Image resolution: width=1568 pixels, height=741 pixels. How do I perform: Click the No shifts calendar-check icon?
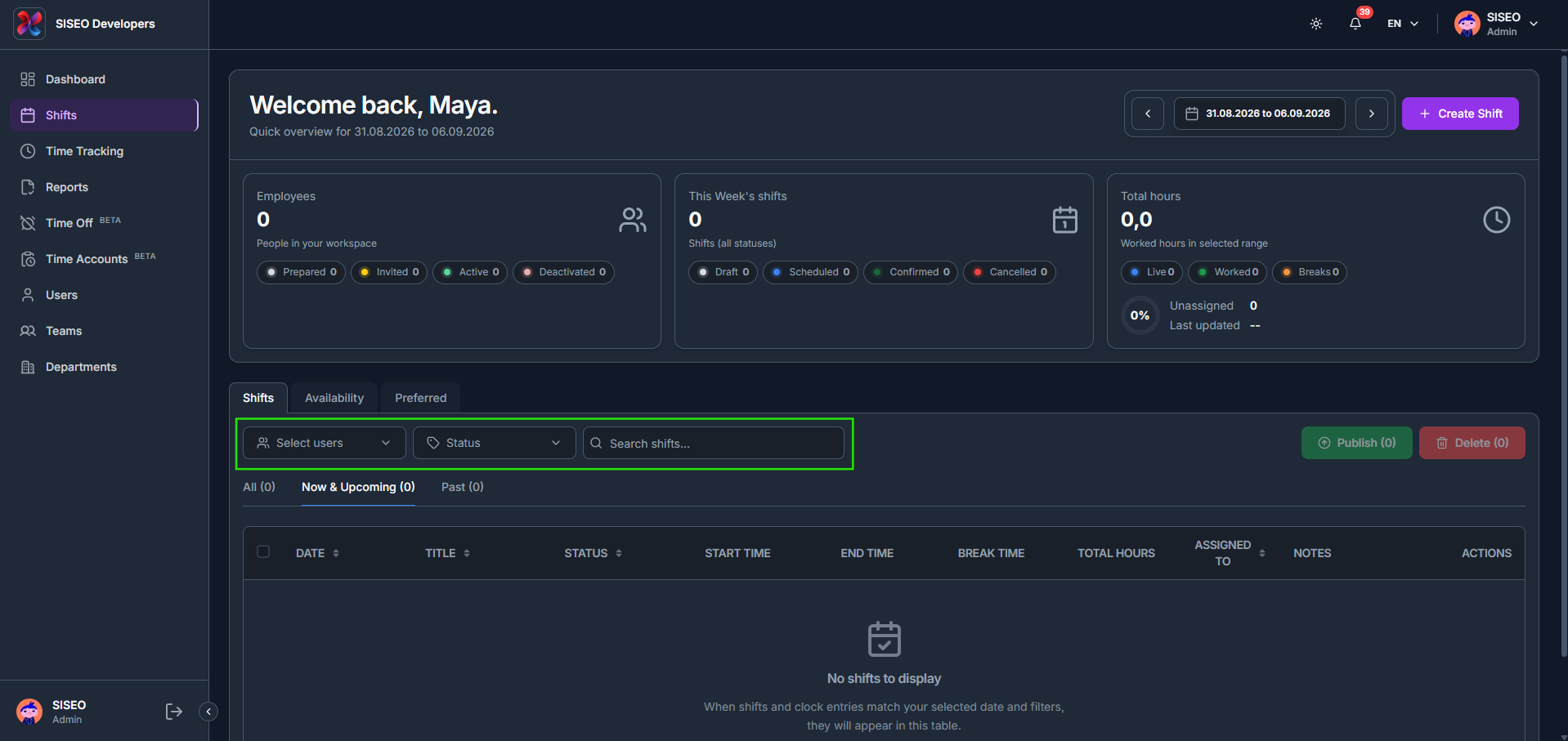coord(884,639)
